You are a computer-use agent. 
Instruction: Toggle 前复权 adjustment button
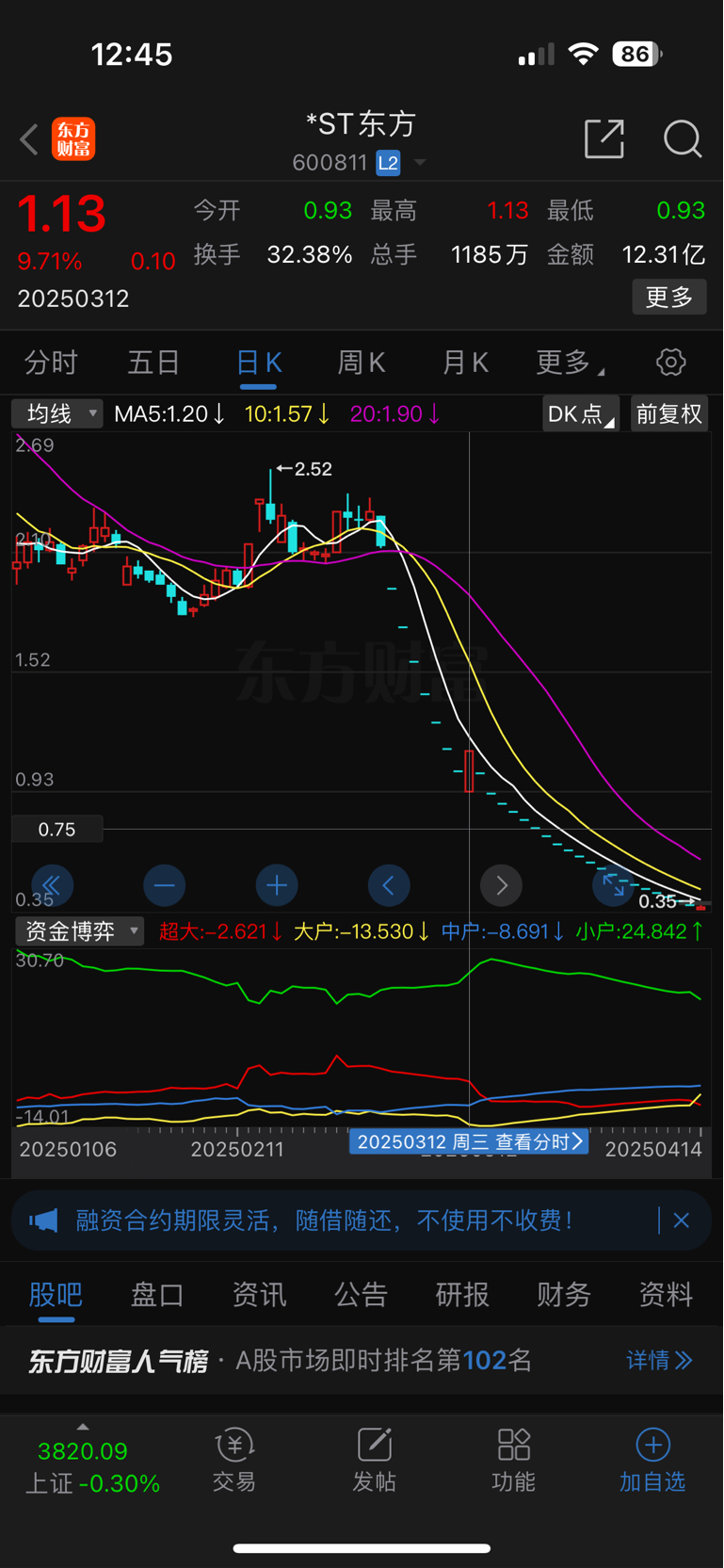(668, 413)
